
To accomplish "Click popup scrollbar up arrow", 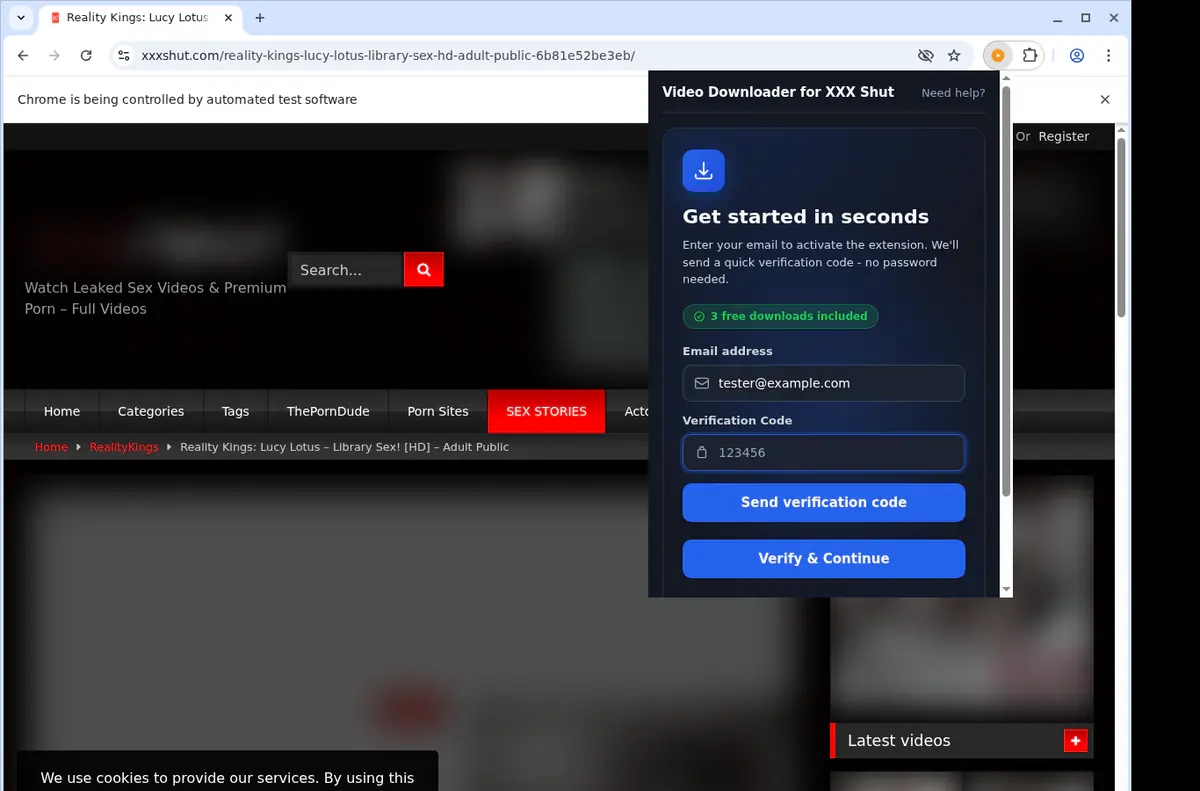I will (x=1006, y=77).
